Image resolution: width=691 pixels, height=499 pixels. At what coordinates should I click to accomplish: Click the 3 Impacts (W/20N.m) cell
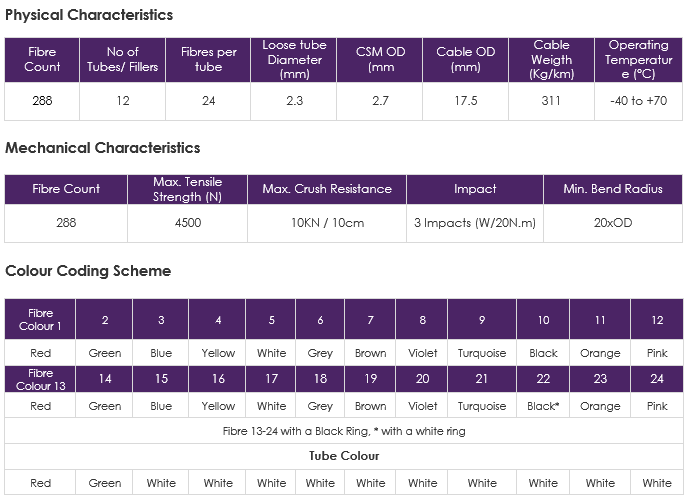475,223
